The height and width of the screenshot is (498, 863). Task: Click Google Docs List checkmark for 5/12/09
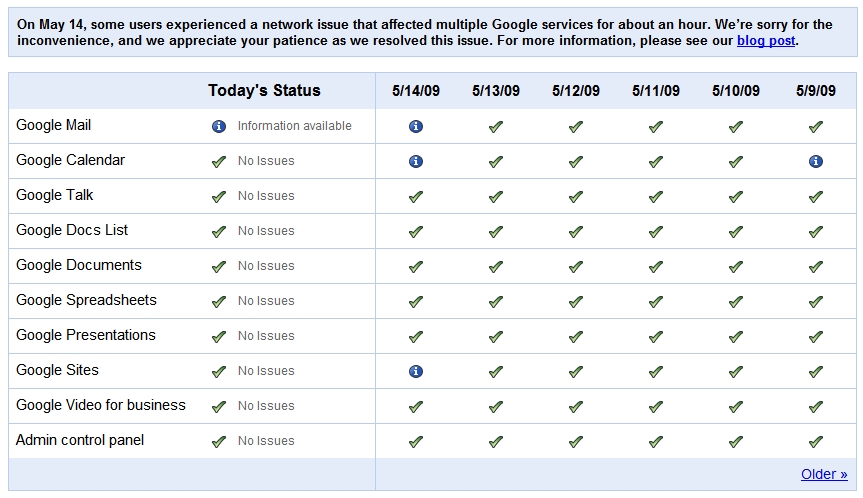click(x=576, y=232)
